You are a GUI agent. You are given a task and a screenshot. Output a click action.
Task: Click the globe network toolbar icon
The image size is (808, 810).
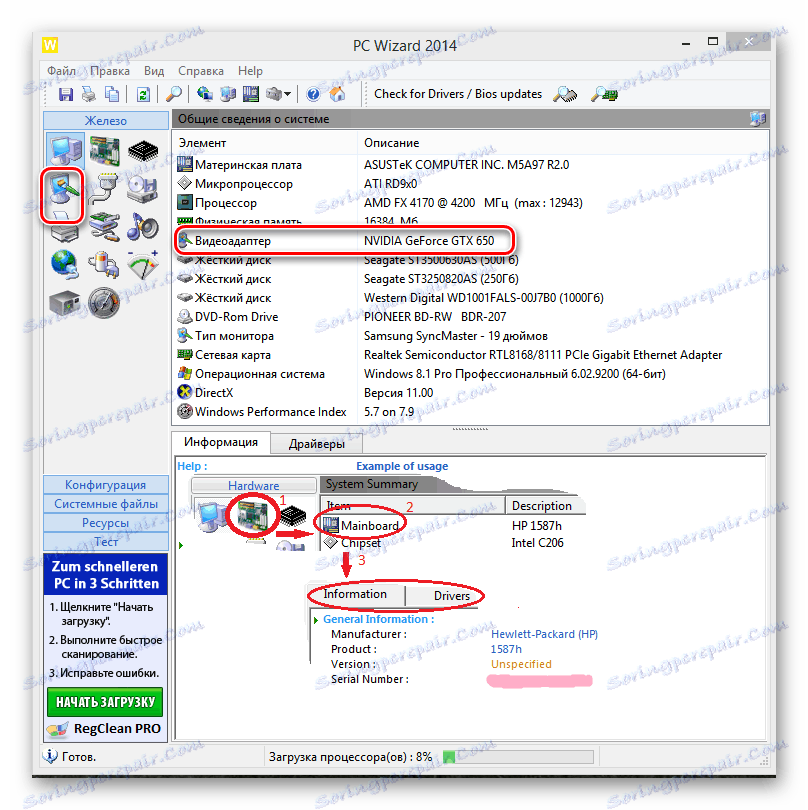coord(205,94)
